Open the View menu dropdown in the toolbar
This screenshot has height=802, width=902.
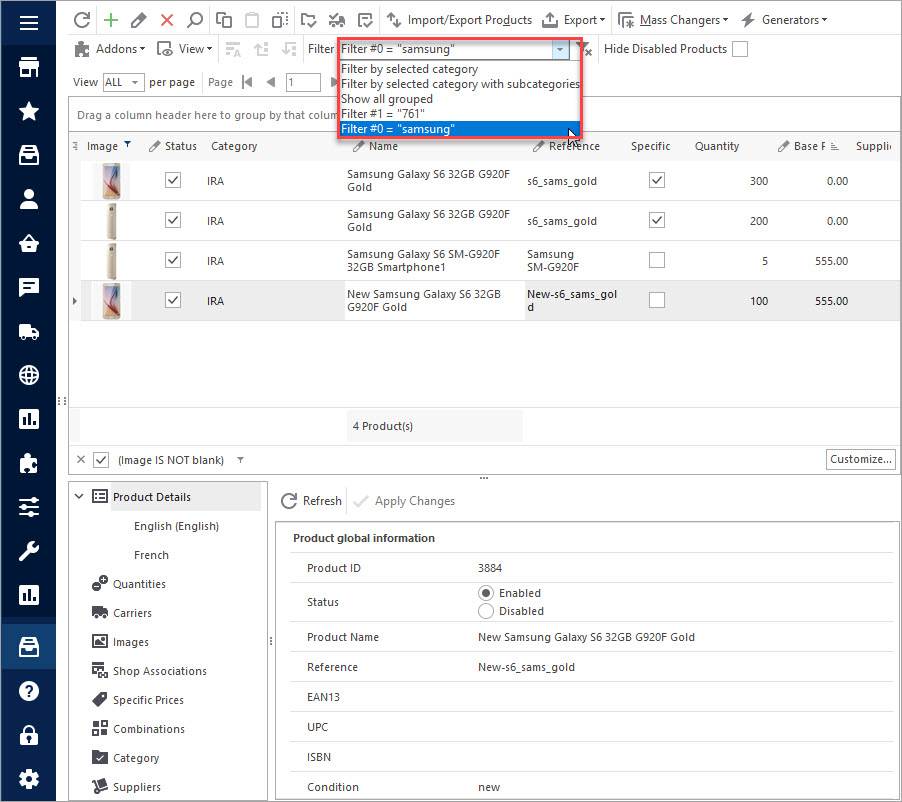tap(185, 49)
